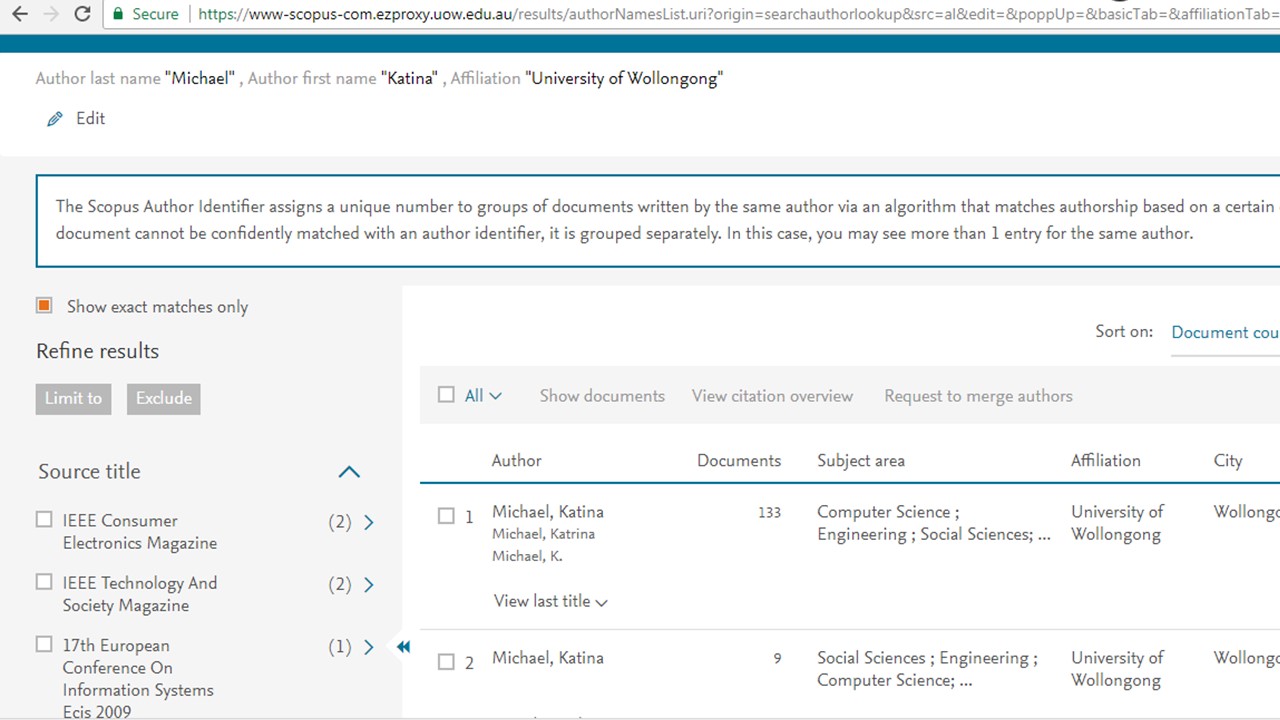
Task: Open second Michael, Katina author profile
Action: (x=548, y=658)
